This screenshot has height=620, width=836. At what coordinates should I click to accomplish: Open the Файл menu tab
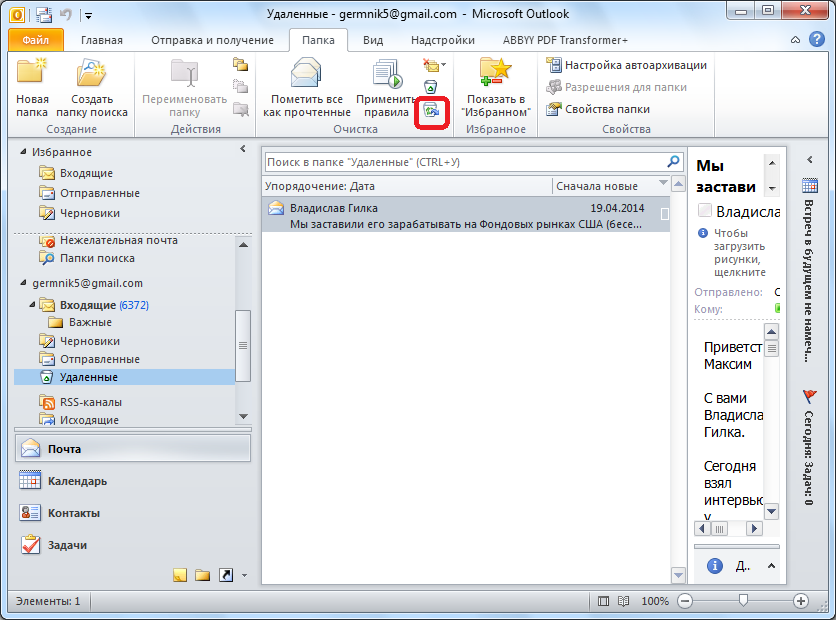coord(35,40)
